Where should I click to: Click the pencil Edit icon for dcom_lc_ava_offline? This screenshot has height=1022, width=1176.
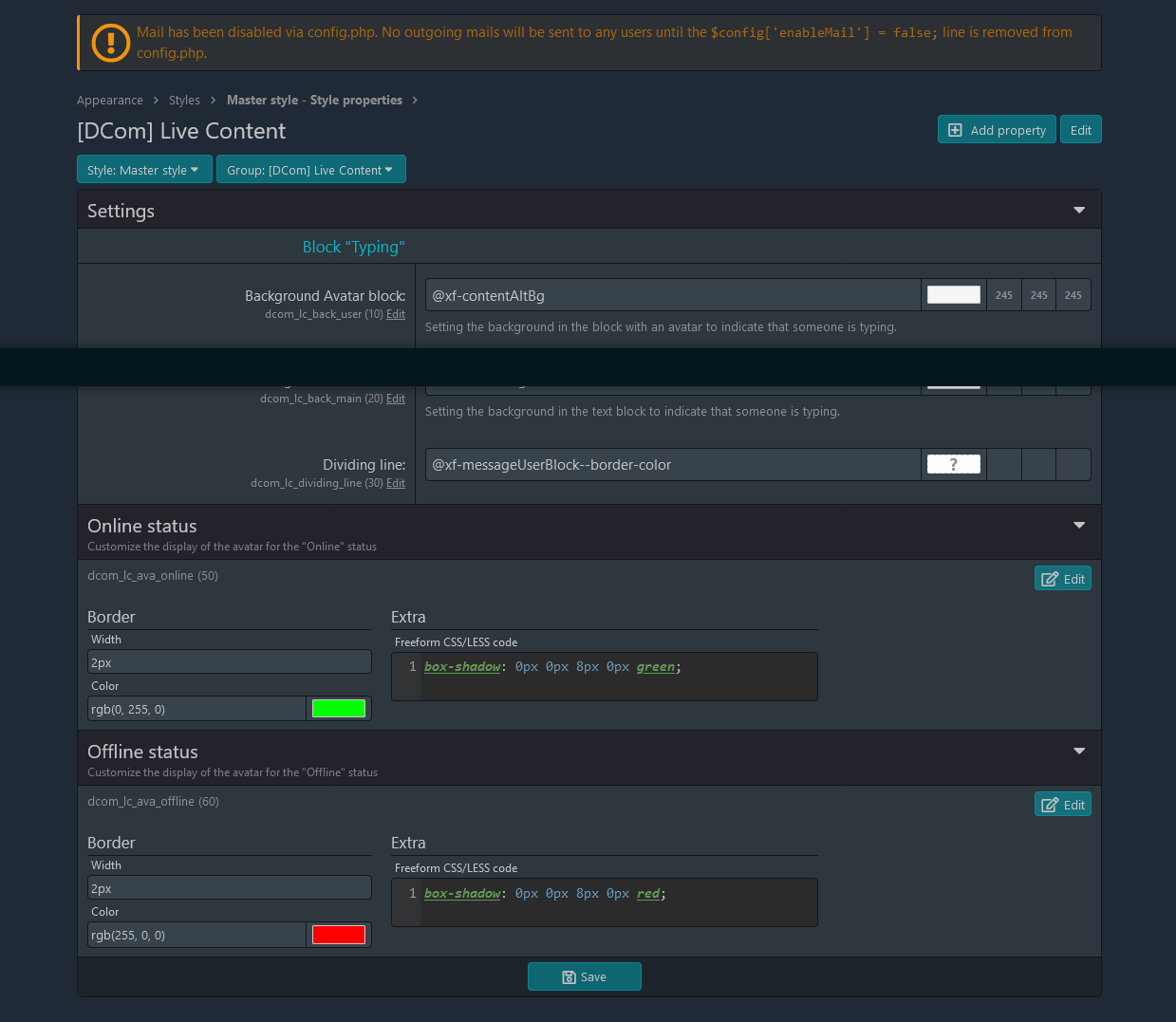click(1047, 803)
